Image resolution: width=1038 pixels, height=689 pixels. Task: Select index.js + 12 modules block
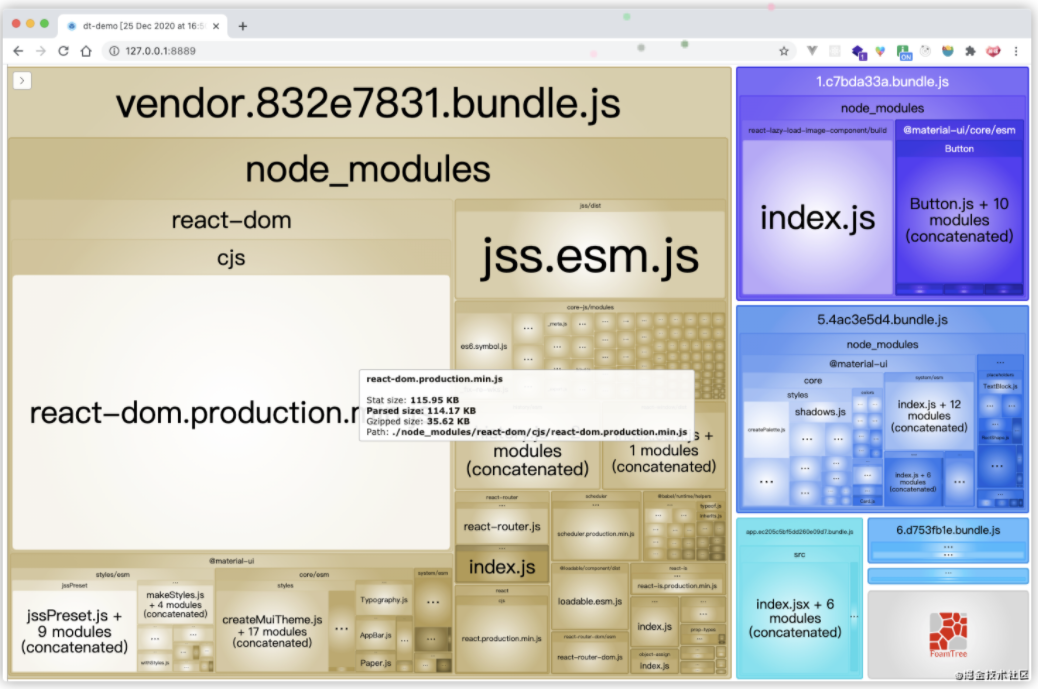(x=929, y=416)
